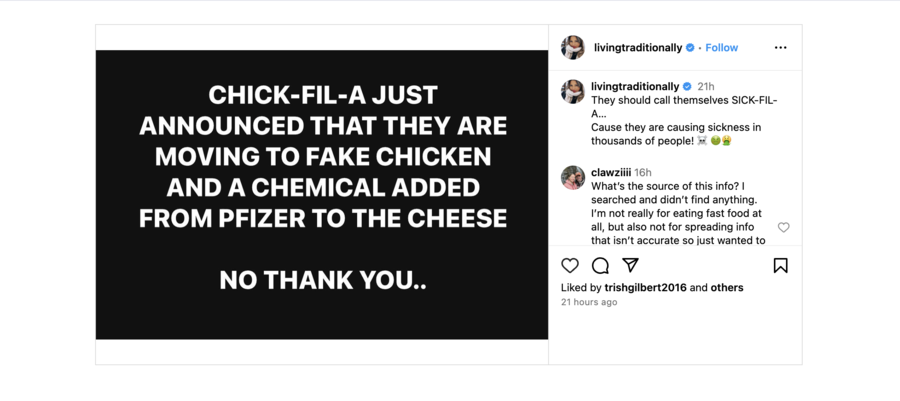
Task: Follow the livingtraditionally account
Action: click(721, 47)
